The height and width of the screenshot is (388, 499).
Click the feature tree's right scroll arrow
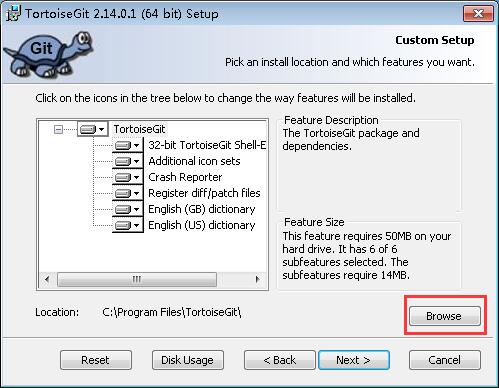pyautogui.click(x=257, y=279)
